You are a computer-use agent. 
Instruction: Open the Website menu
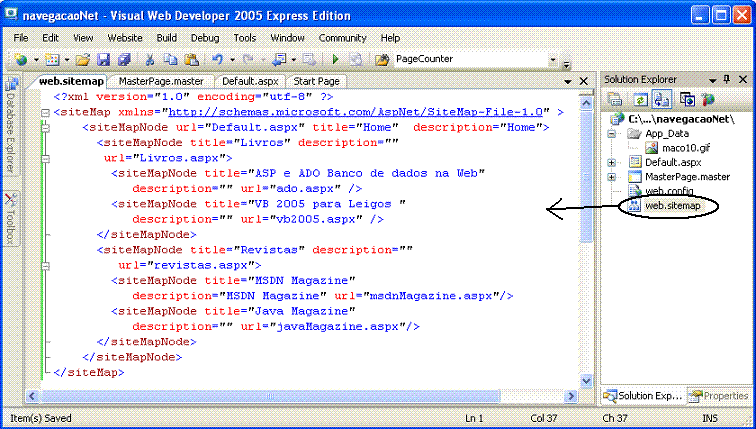point(125,38)
